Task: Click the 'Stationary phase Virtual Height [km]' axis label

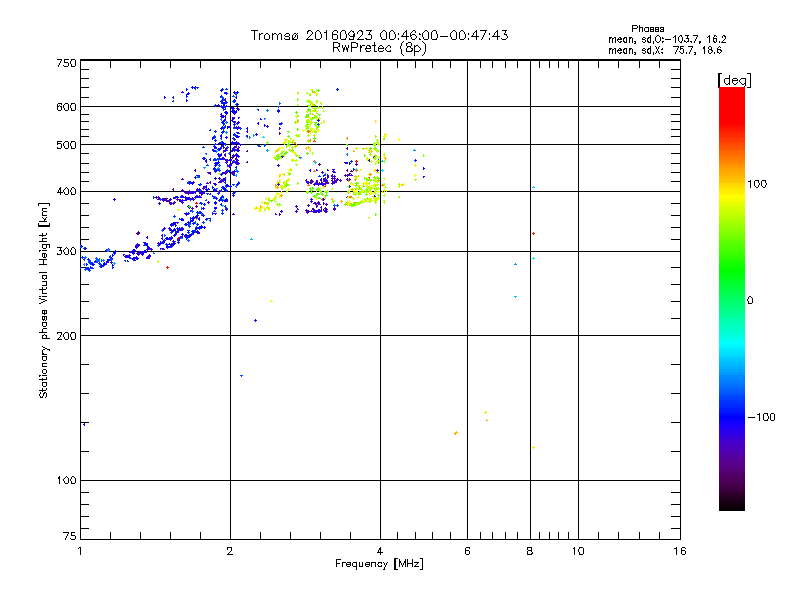Action: pyautogui.click(x=44, y=300)
